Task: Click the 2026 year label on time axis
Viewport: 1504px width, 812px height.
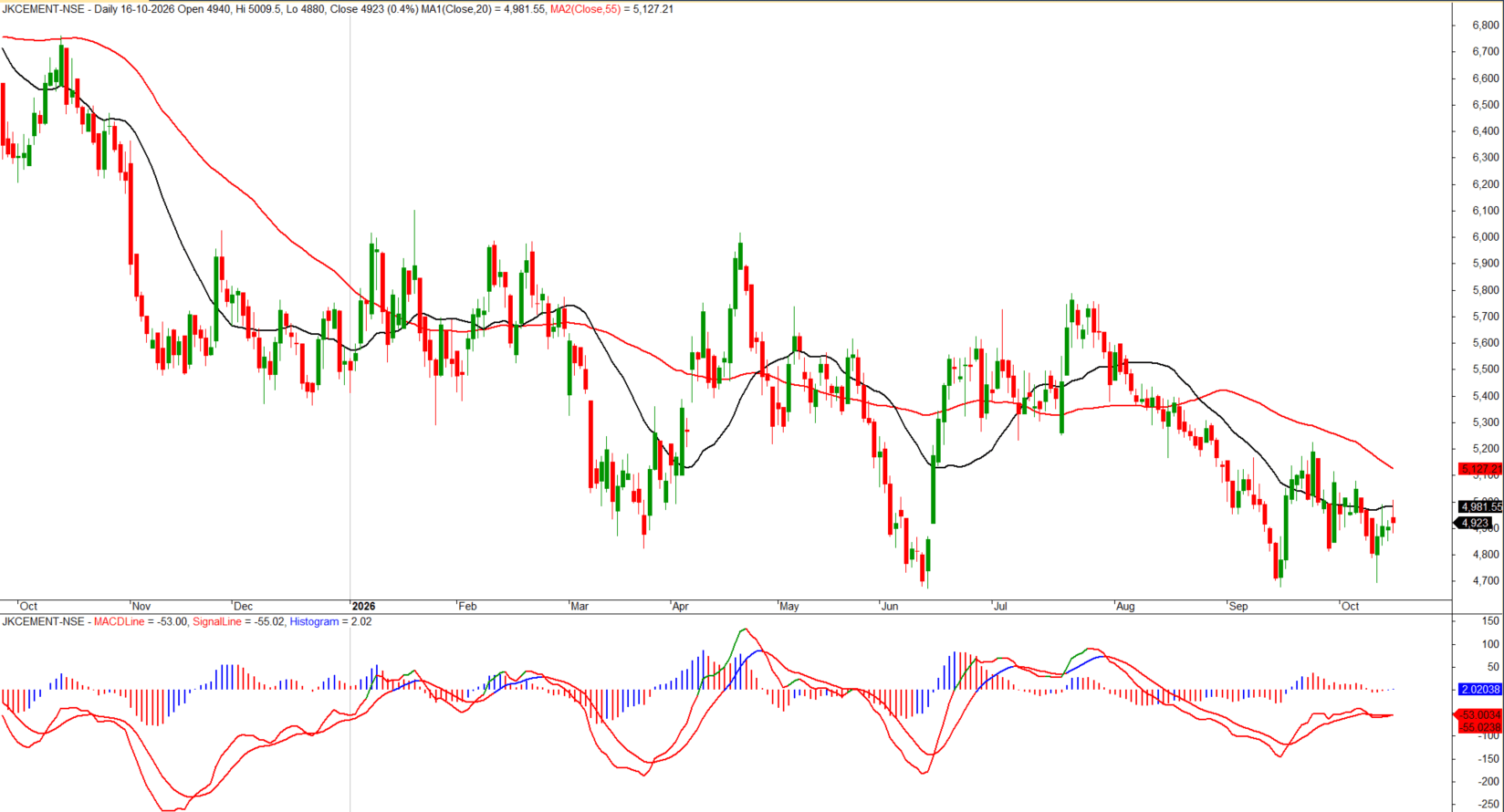Action: coord(363,606)
